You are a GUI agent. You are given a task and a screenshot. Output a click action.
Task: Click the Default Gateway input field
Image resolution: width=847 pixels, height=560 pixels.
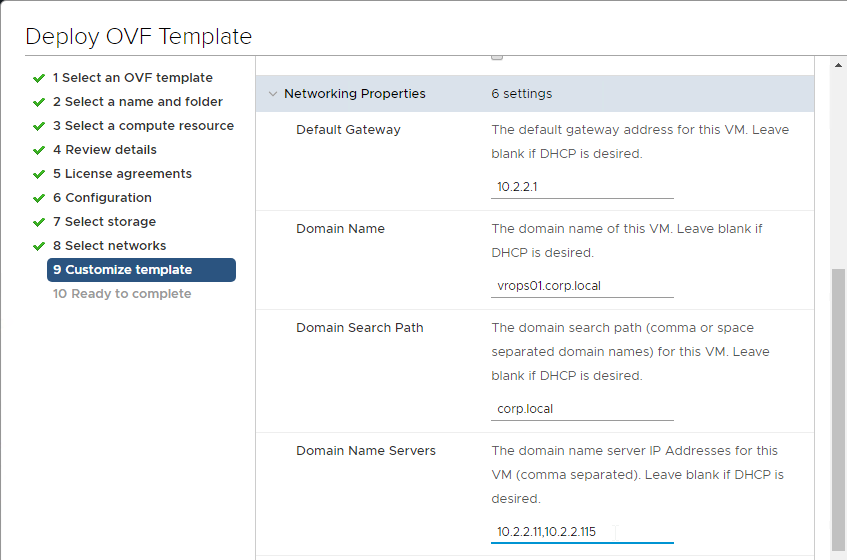582,187
